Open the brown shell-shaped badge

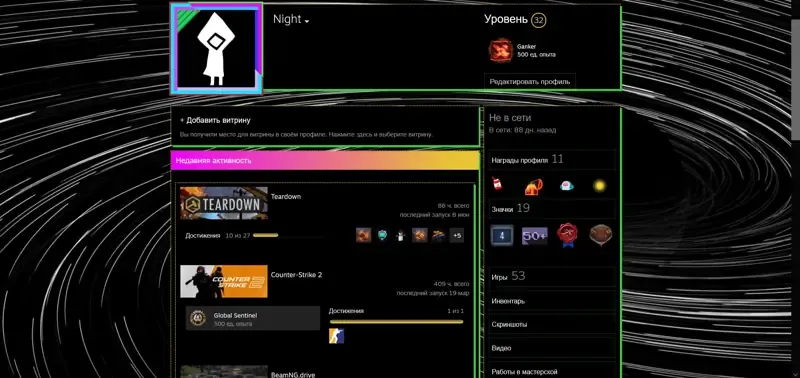point(600,236)
